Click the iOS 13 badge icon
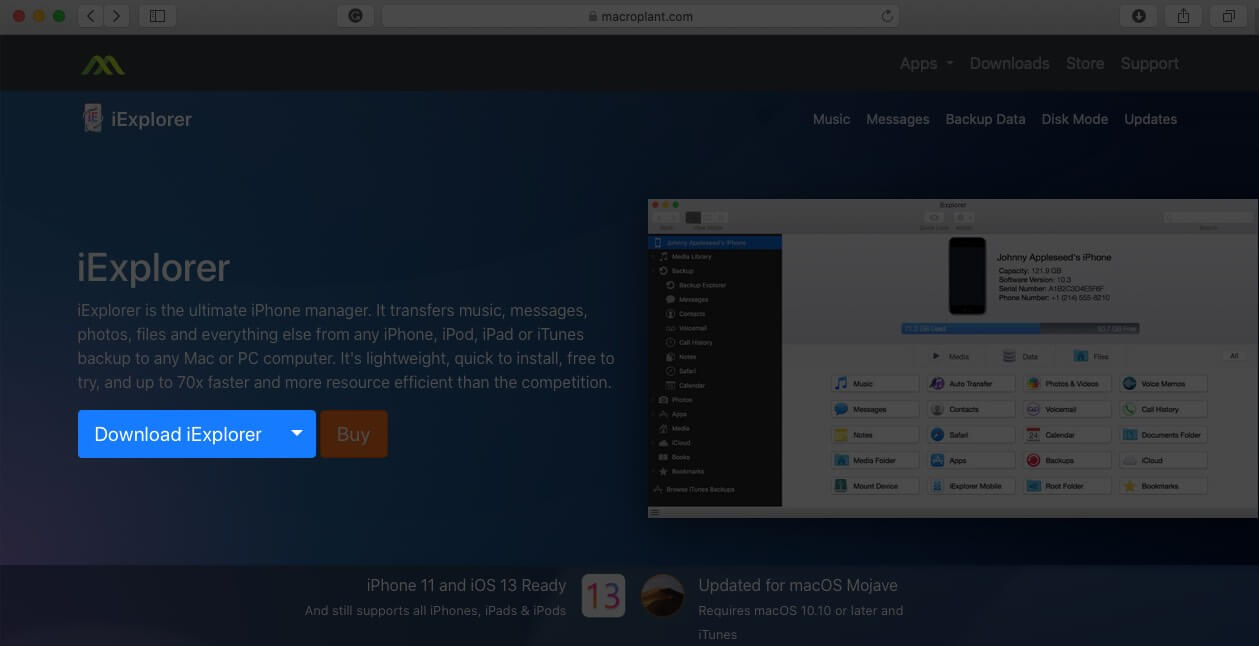Screen dimensions: 1259x646 click(603, 596)
